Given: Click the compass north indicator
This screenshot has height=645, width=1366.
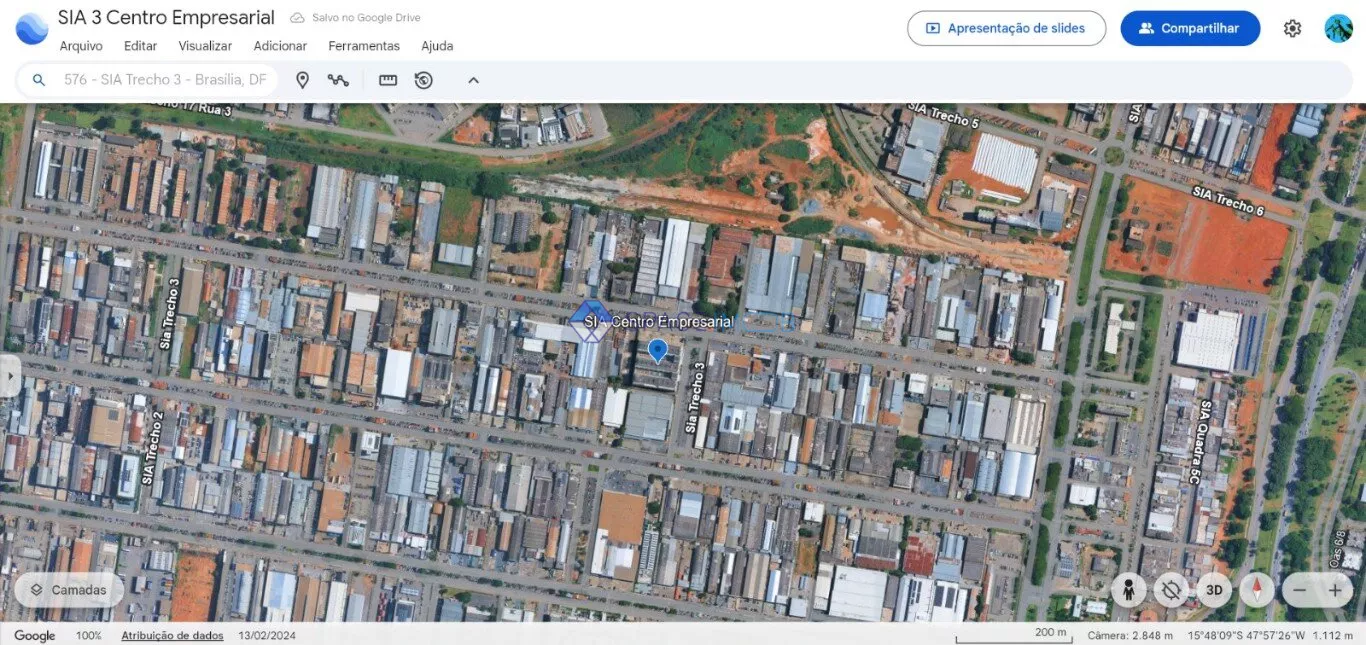Looking at the screenshot, I should click(x=1257, y=590).
